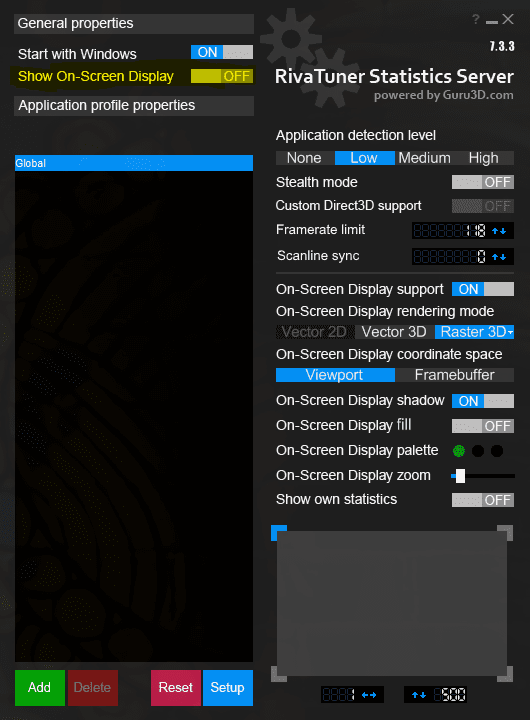This screenshot has height=720, width=530.
Task: Click the version number 7.3.3
Action: pos(502,46)
